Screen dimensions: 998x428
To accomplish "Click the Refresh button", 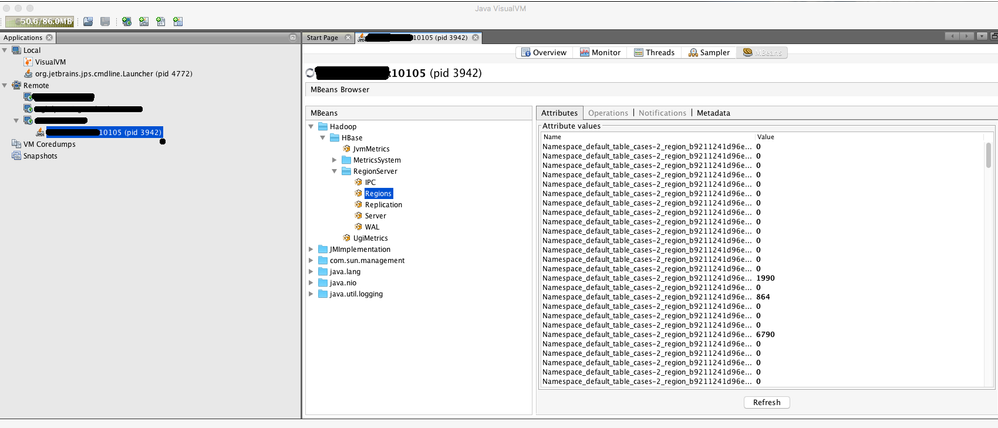I will point(766,403).
